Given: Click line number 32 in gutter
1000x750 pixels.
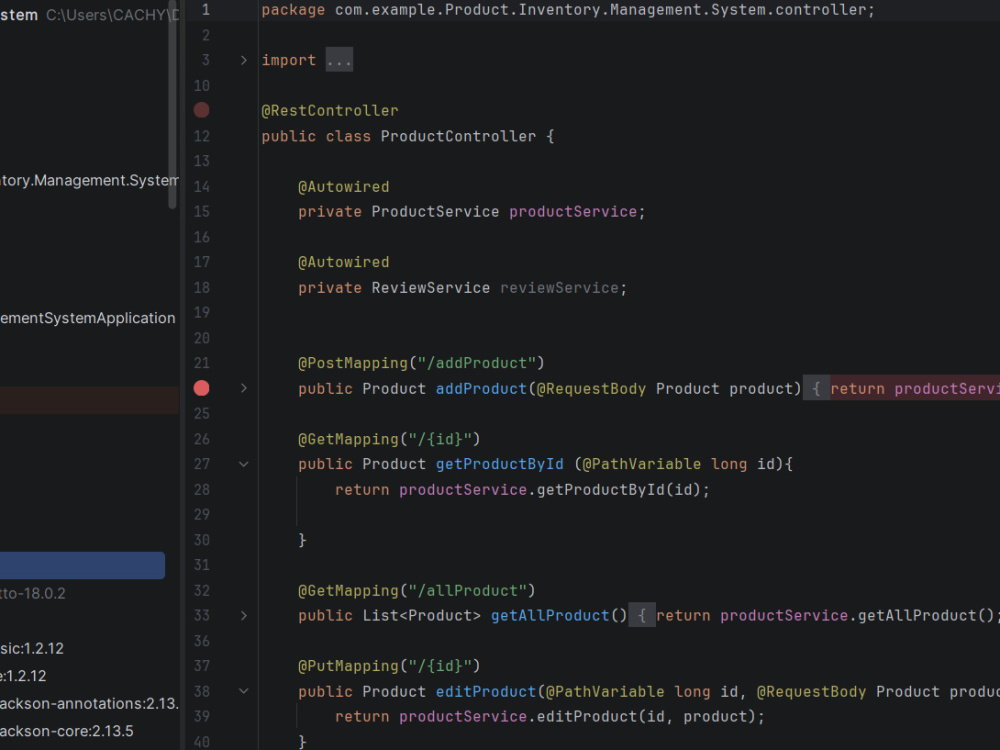Looking at the screenshot, I should click(x=202, y=591).
